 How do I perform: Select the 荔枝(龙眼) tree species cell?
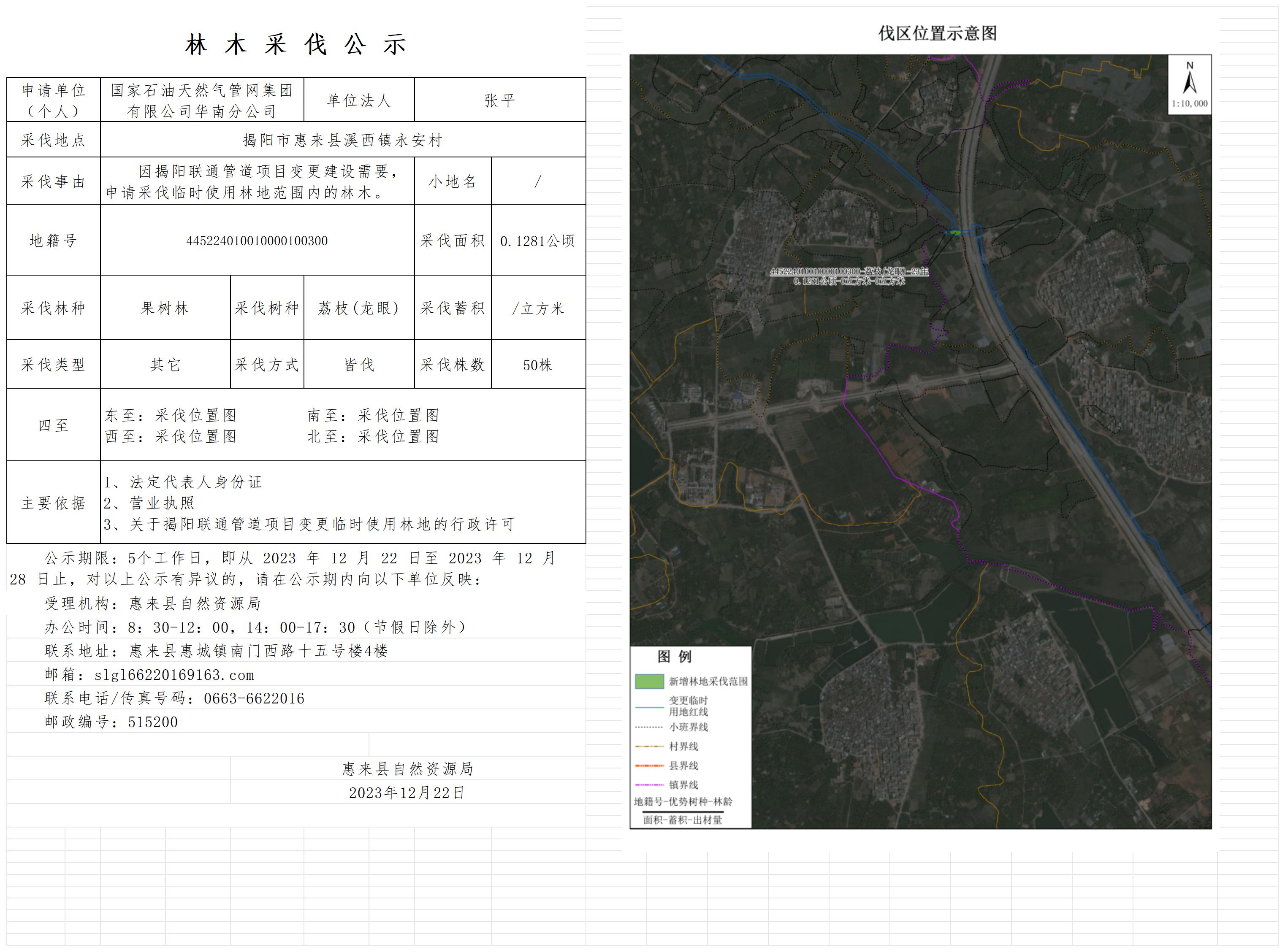point(358,308)
